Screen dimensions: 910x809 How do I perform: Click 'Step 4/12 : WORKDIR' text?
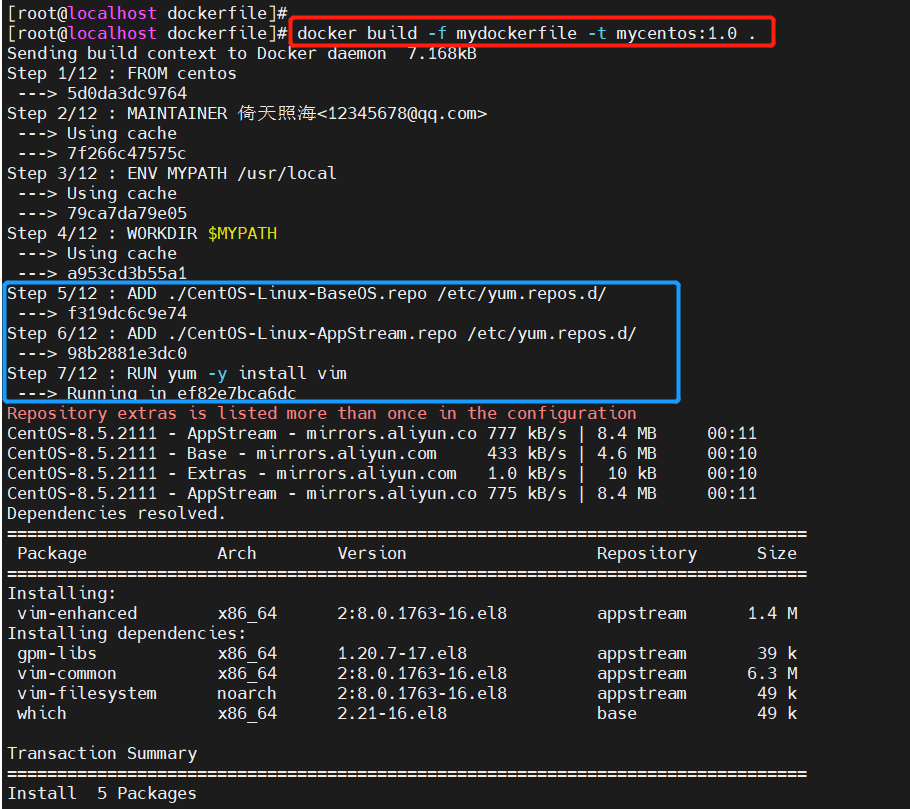click(102, 233)
